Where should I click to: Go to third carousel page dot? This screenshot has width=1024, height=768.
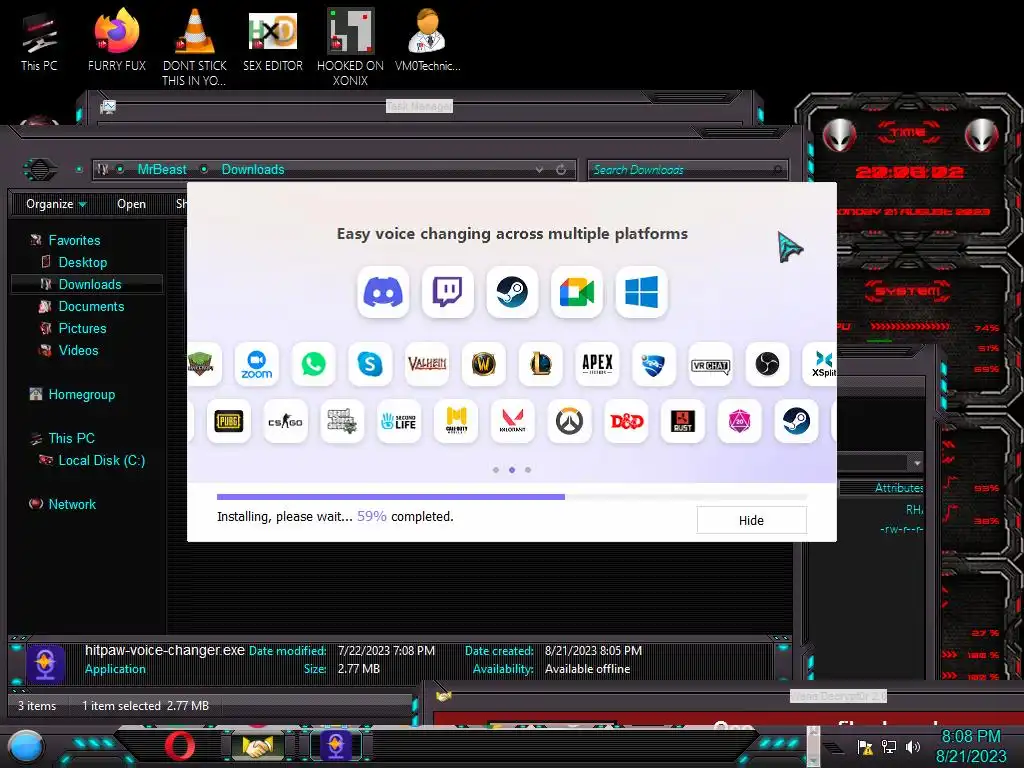coord(528,470)
